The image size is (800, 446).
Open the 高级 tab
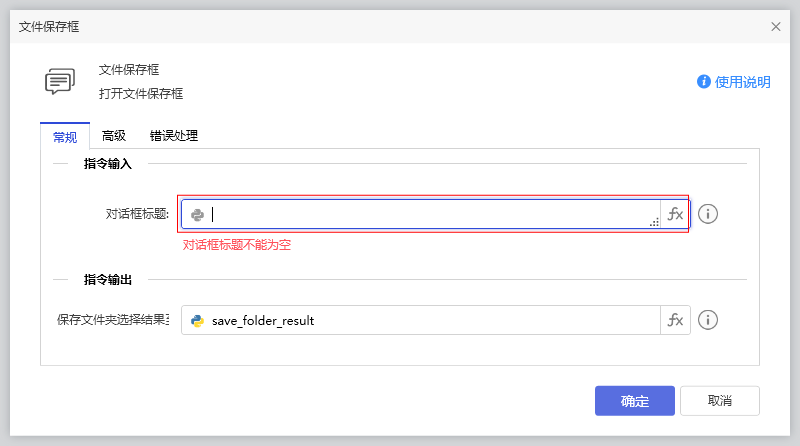[114, 136]
